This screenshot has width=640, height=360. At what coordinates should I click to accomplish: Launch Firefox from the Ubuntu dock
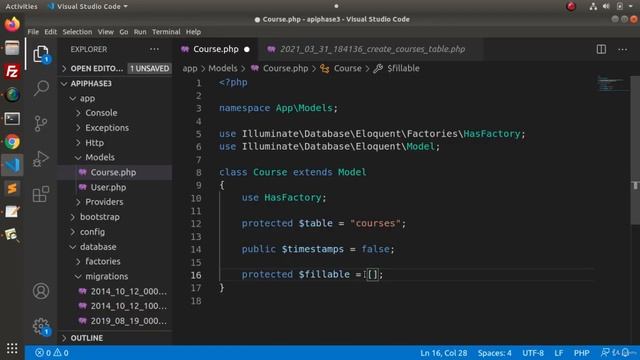12,24
